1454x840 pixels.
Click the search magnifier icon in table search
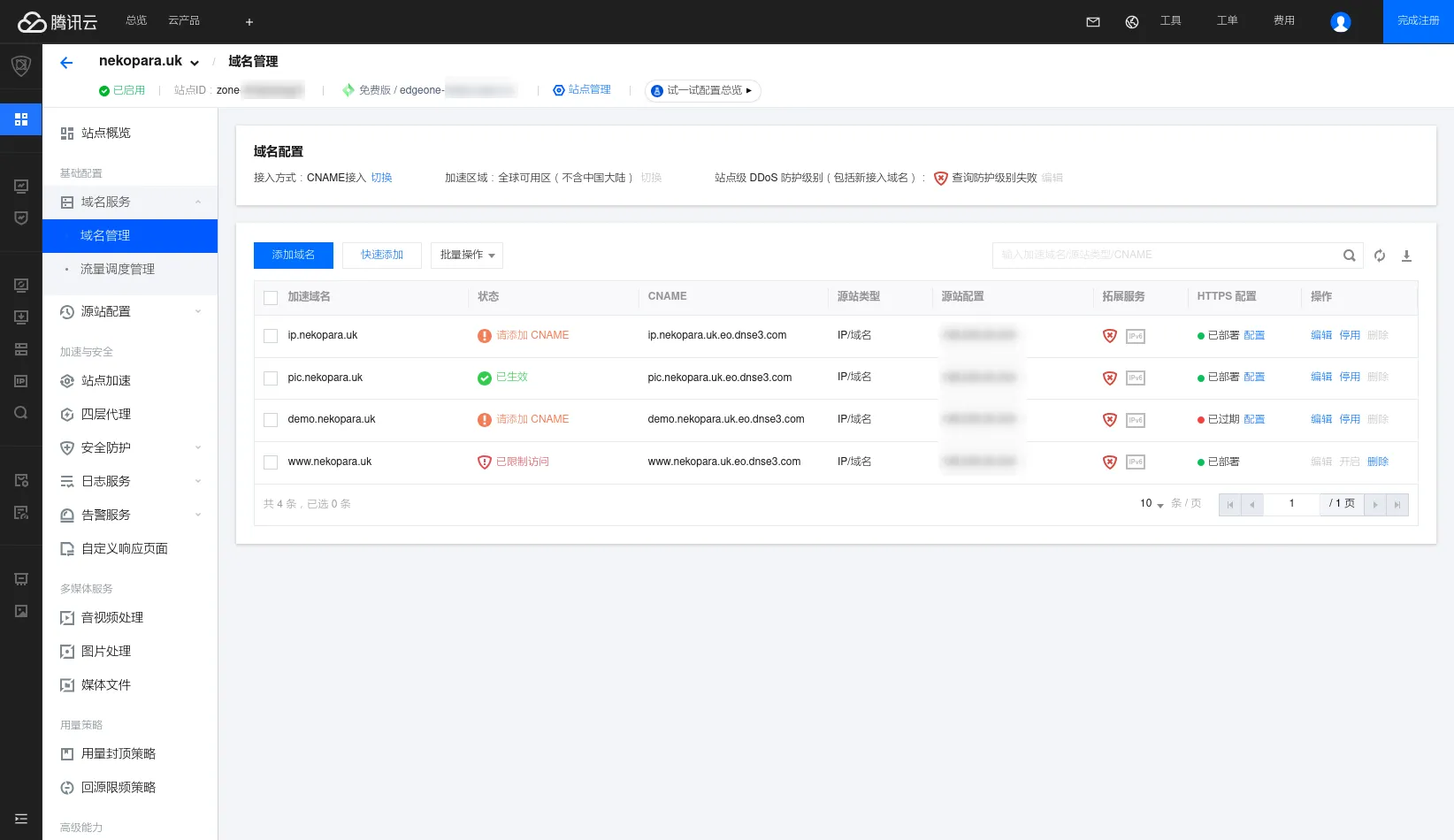pos(1350,256)
